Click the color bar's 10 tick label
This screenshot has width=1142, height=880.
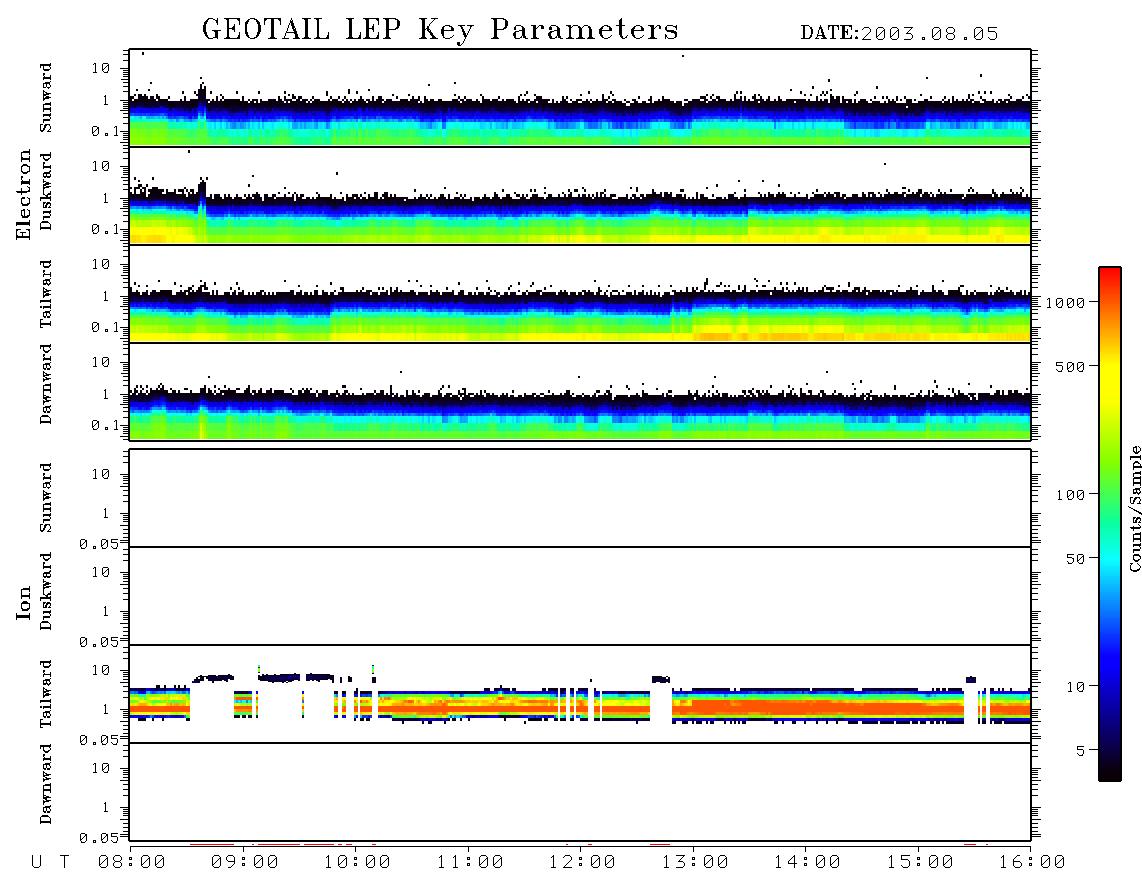tap(1075, 687)
